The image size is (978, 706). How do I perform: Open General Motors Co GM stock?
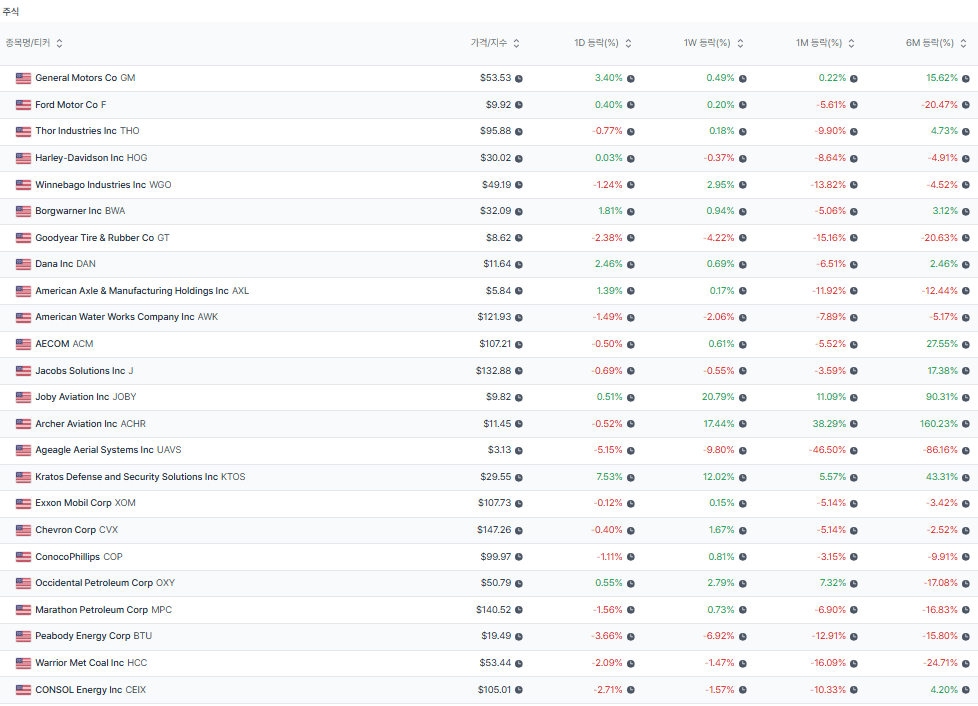(85, 78)
